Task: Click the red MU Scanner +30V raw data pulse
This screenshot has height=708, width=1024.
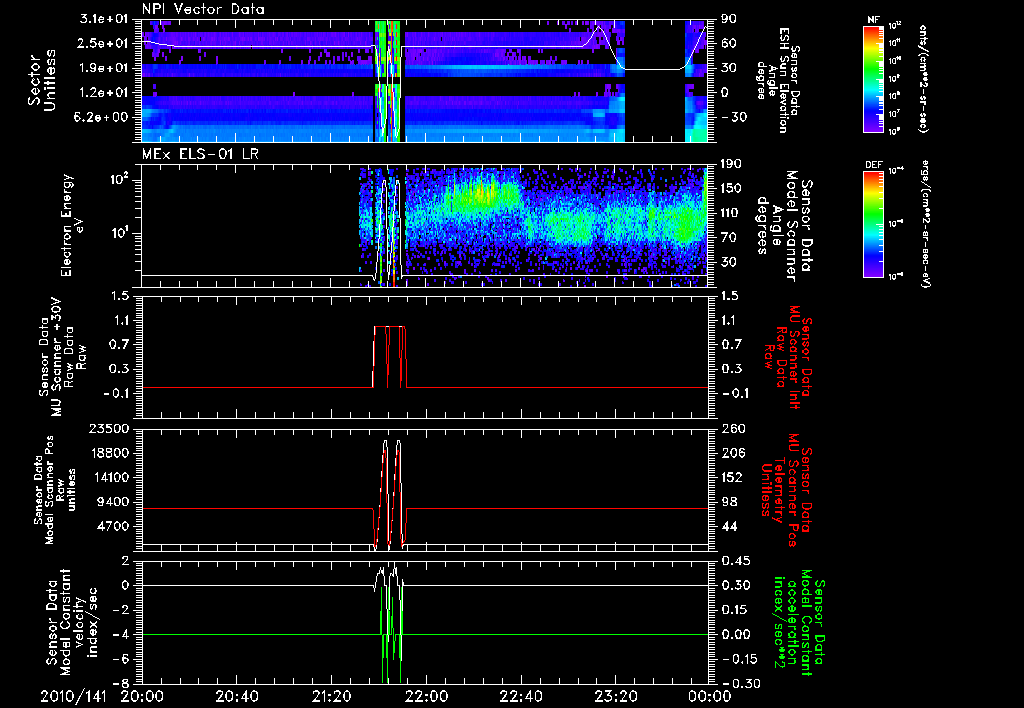Action: (x=390, y=357)
